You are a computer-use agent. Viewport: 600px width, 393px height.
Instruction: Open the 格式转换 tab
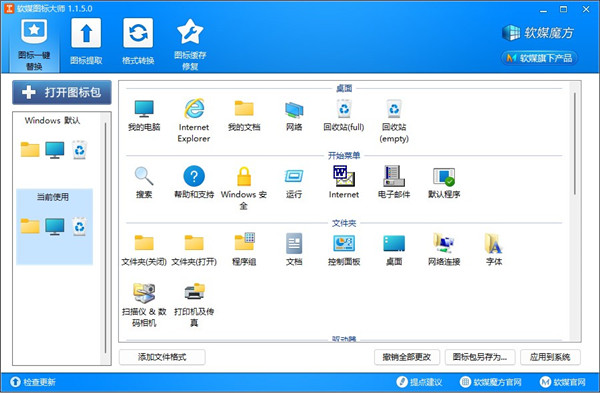click(x=138, y=42)
